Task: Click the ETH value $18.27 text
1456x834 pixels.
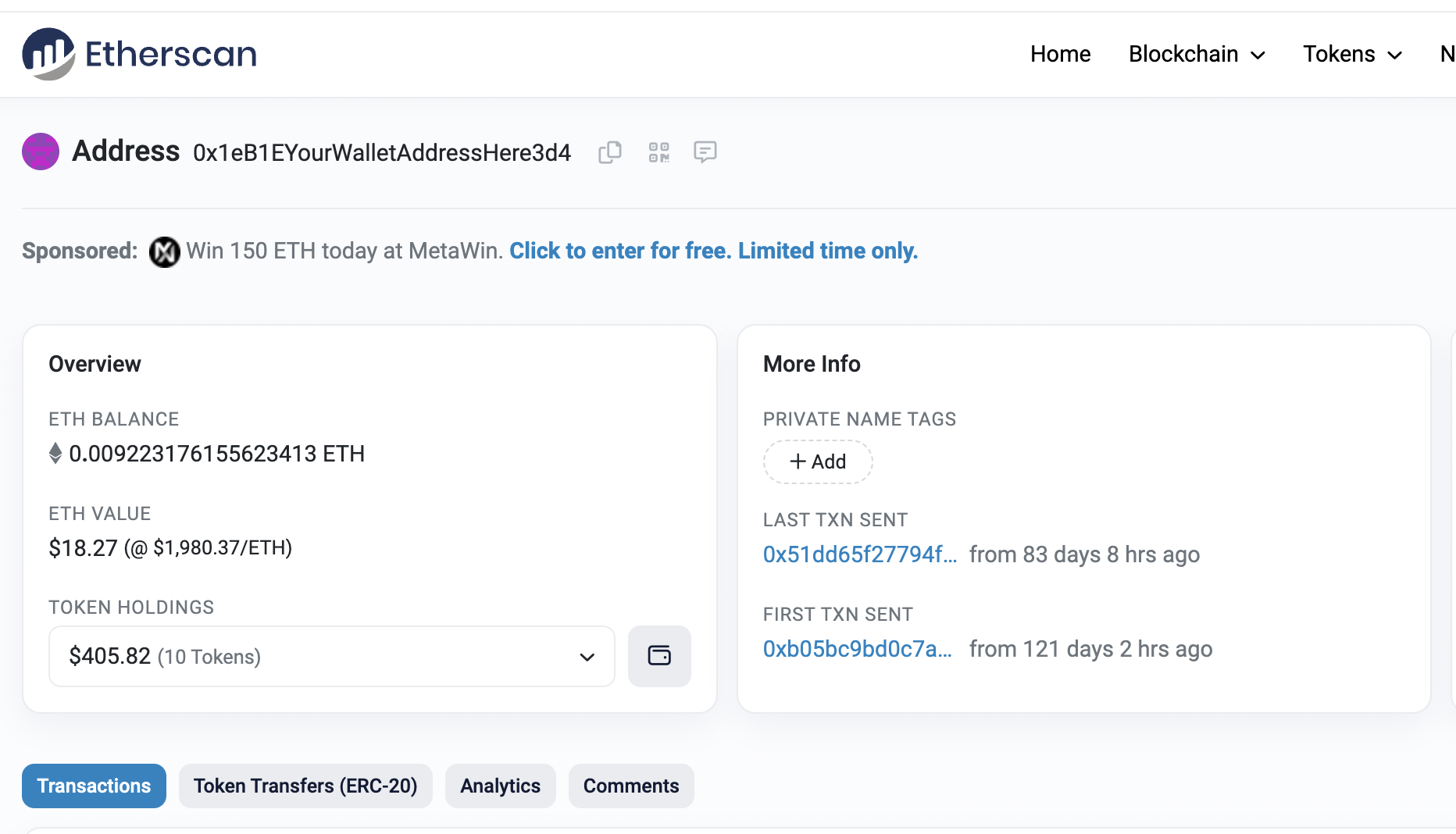Action: 83,548
